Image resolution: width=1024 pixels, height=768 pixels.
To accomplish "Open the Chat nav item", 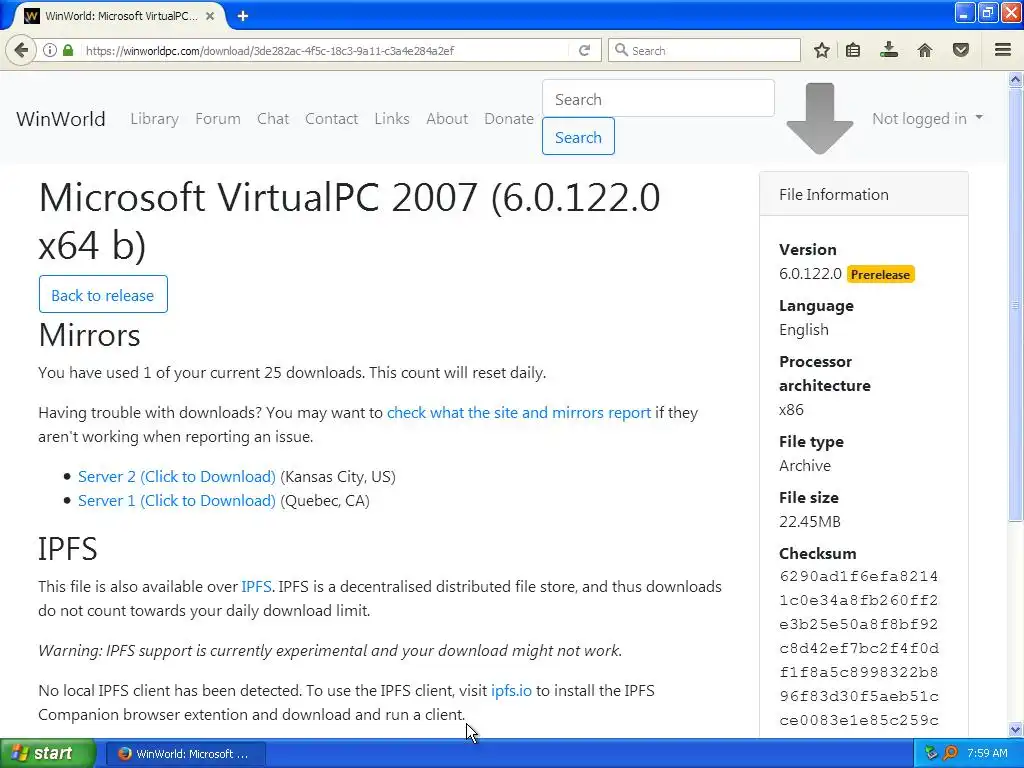I will 273,119.
